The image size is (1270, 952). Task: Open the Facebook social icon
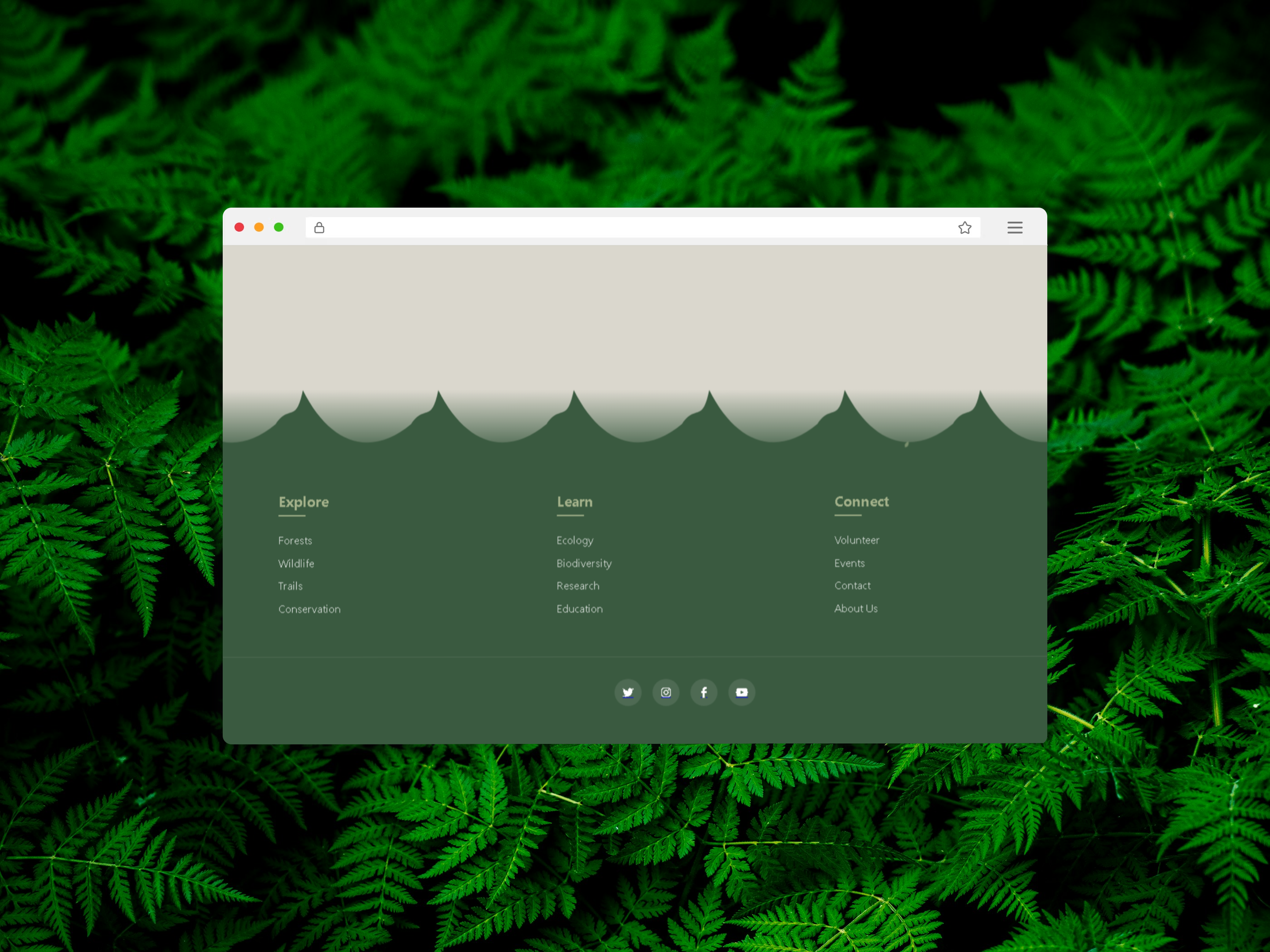coord(703,692)
